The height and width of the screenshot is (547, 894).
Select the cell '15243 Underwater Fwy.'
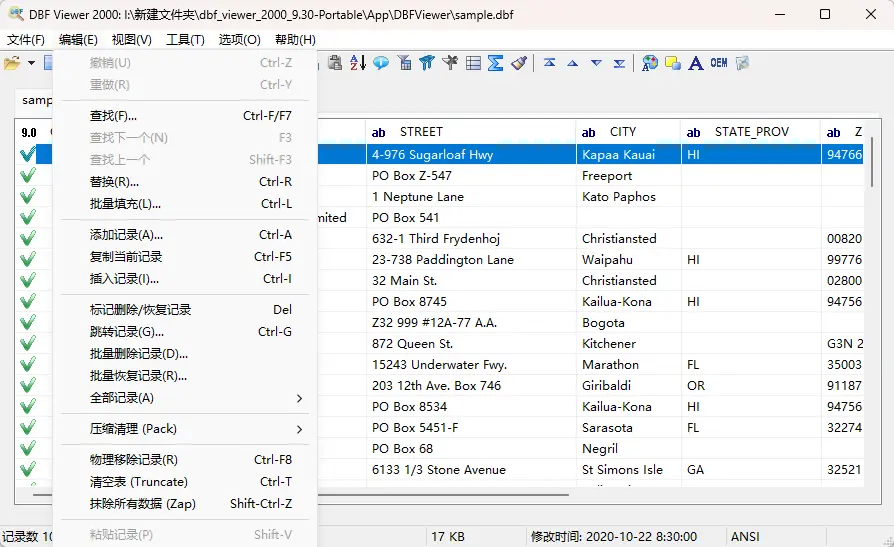click(471, 364)
